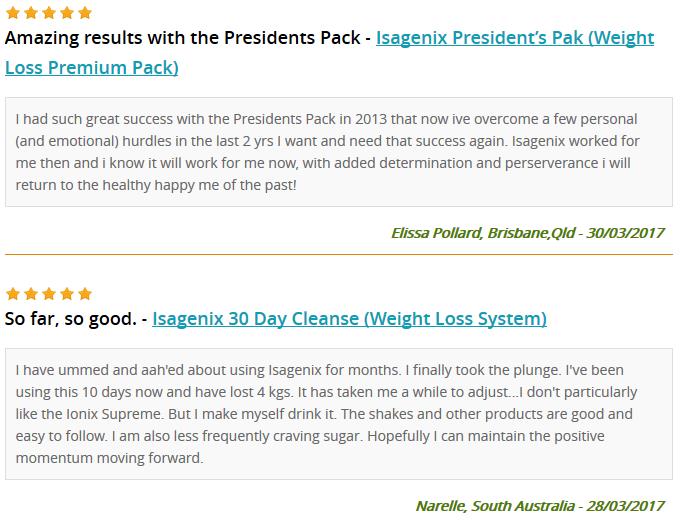
Task: Click the first star of the 'So far, so good' review
Action: 13,294
